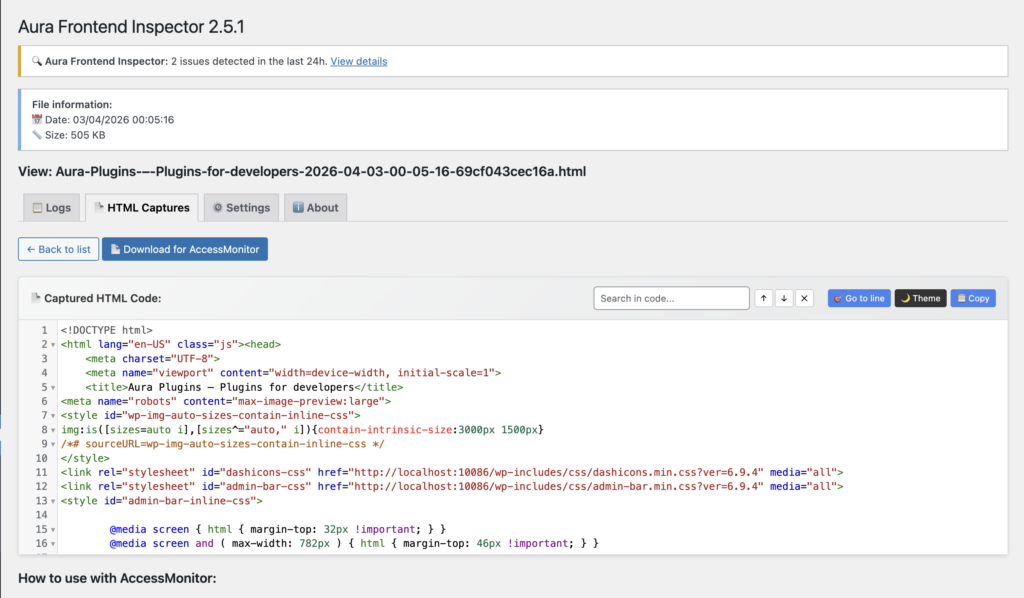The height and width of the screenshot is (598, 1024).
Task: Toggle the dark Theme button
Action: coord(920,298)
